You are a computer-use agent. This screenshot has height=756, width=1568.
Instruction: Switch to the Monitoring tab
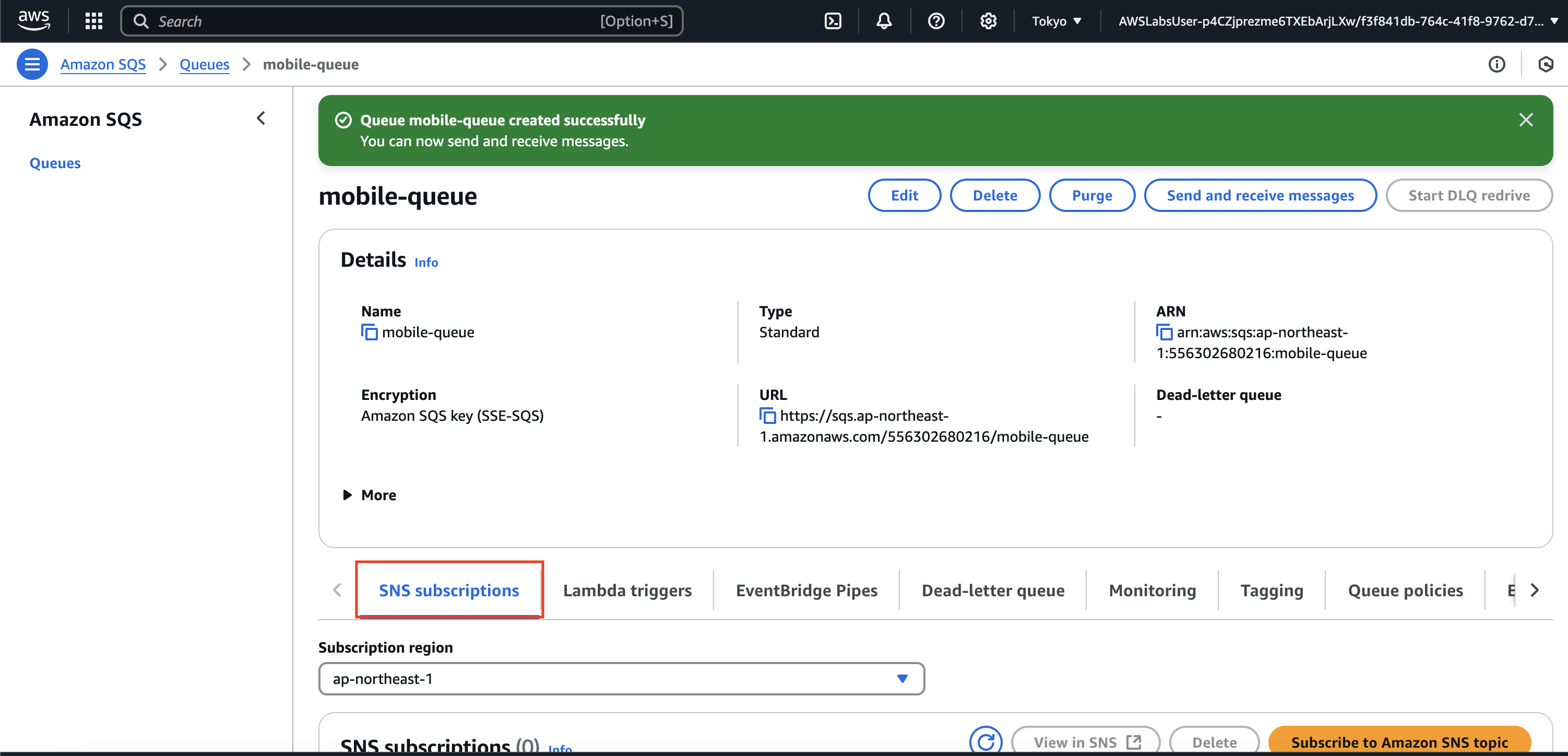1151,590
